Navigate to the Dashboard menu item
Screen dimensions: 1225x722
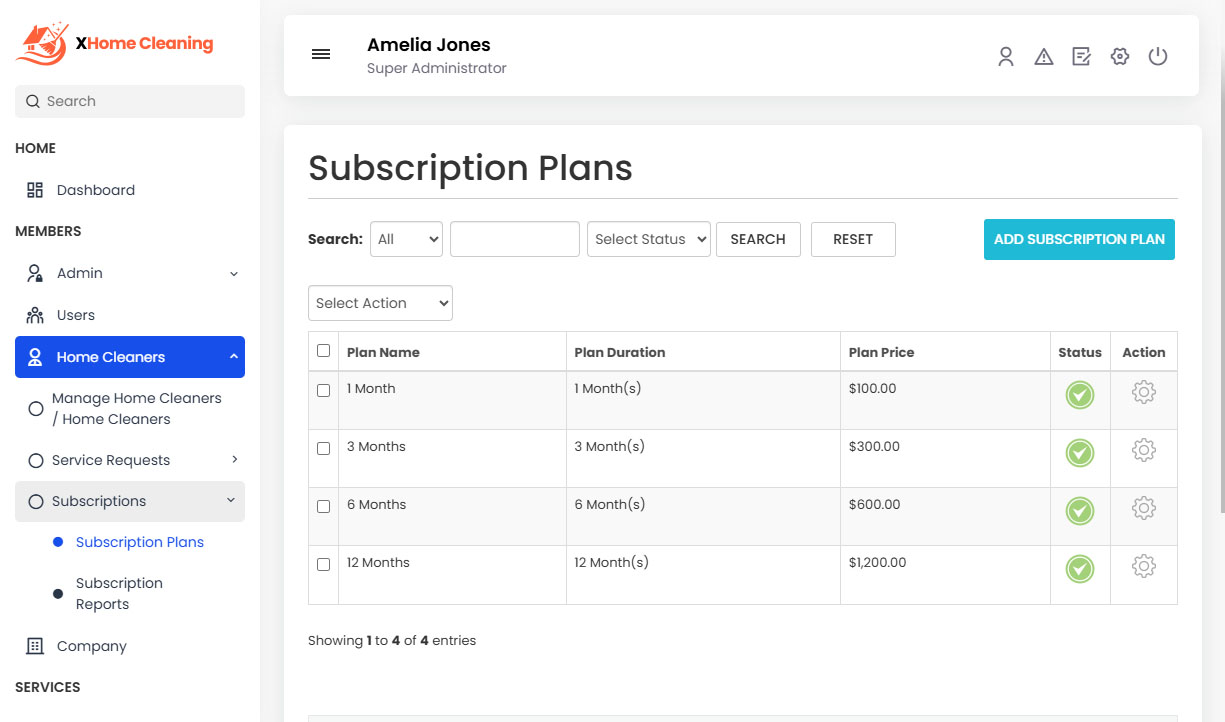click(x=95, y=189)
